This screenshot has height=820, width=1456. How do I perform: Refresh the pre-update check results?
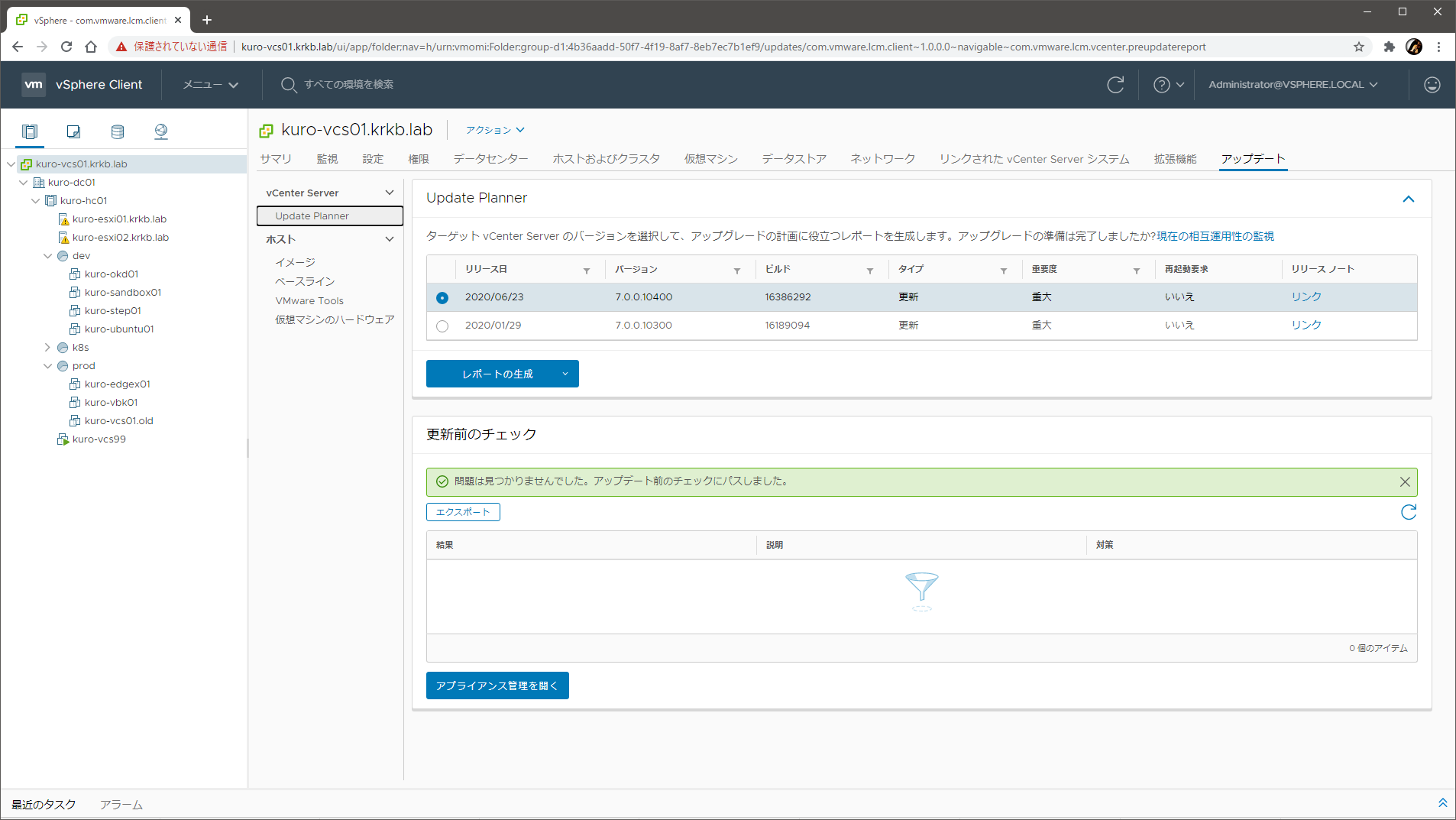[1408, 512]
